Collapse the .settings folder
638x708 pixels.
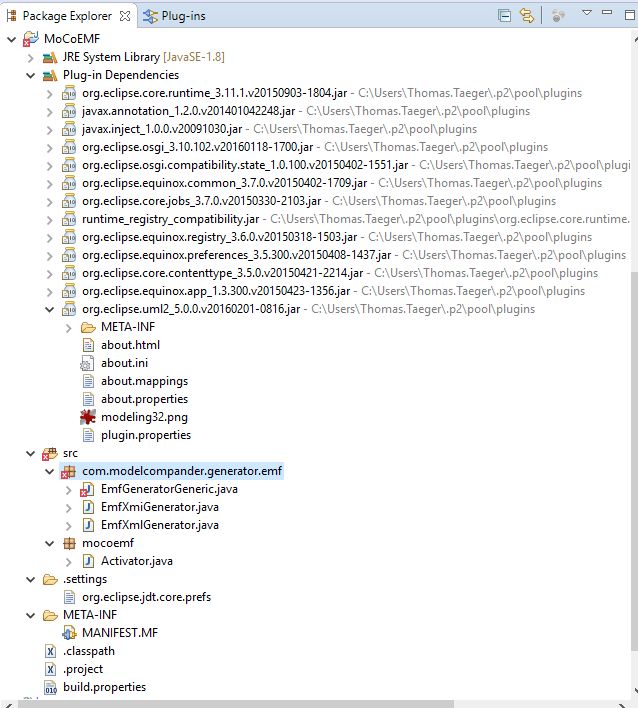point(31,580)
